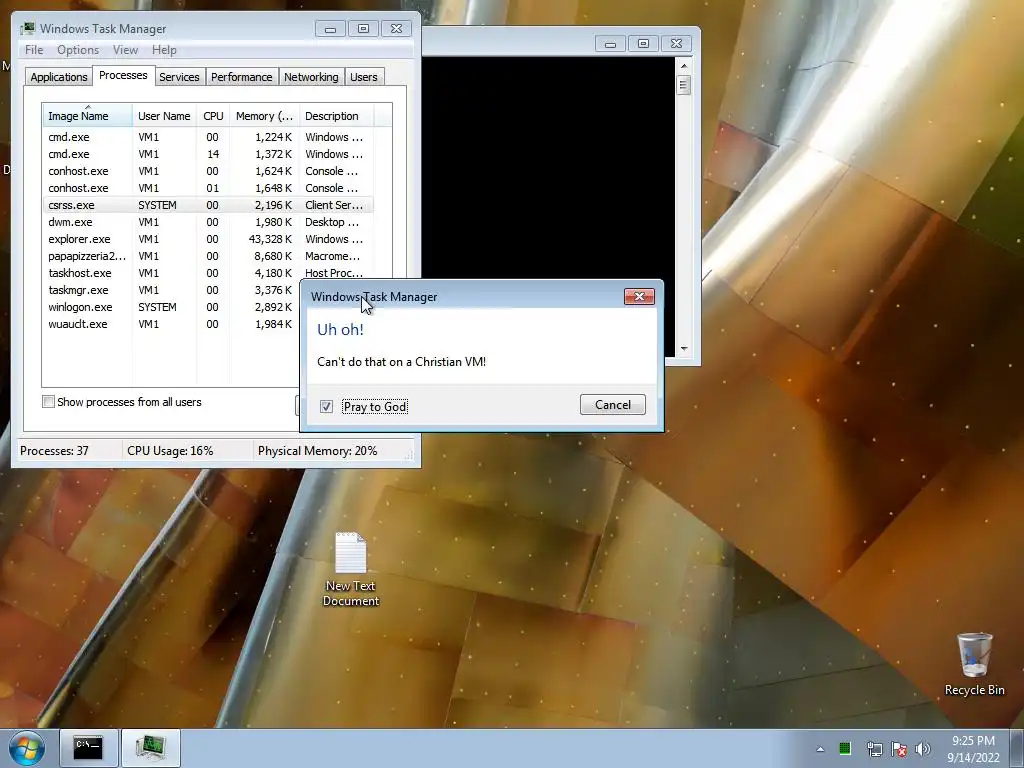Screen dimensions: 1024x768
Task: Select the taskmgr.exe process row
Action: [170, 290]
